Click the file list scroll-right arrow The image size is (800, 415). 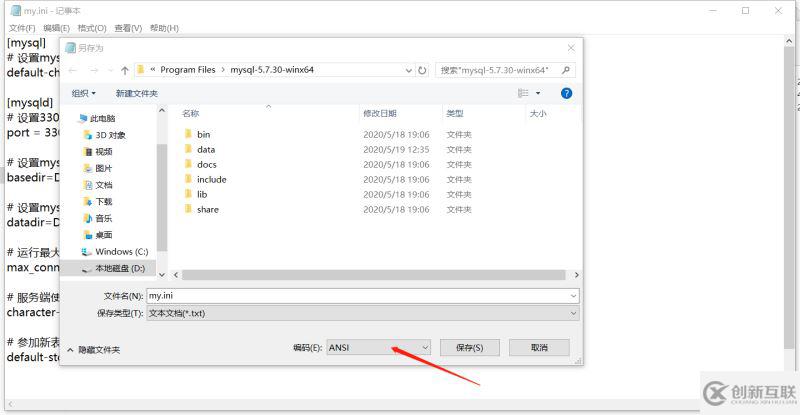point(576,275)
